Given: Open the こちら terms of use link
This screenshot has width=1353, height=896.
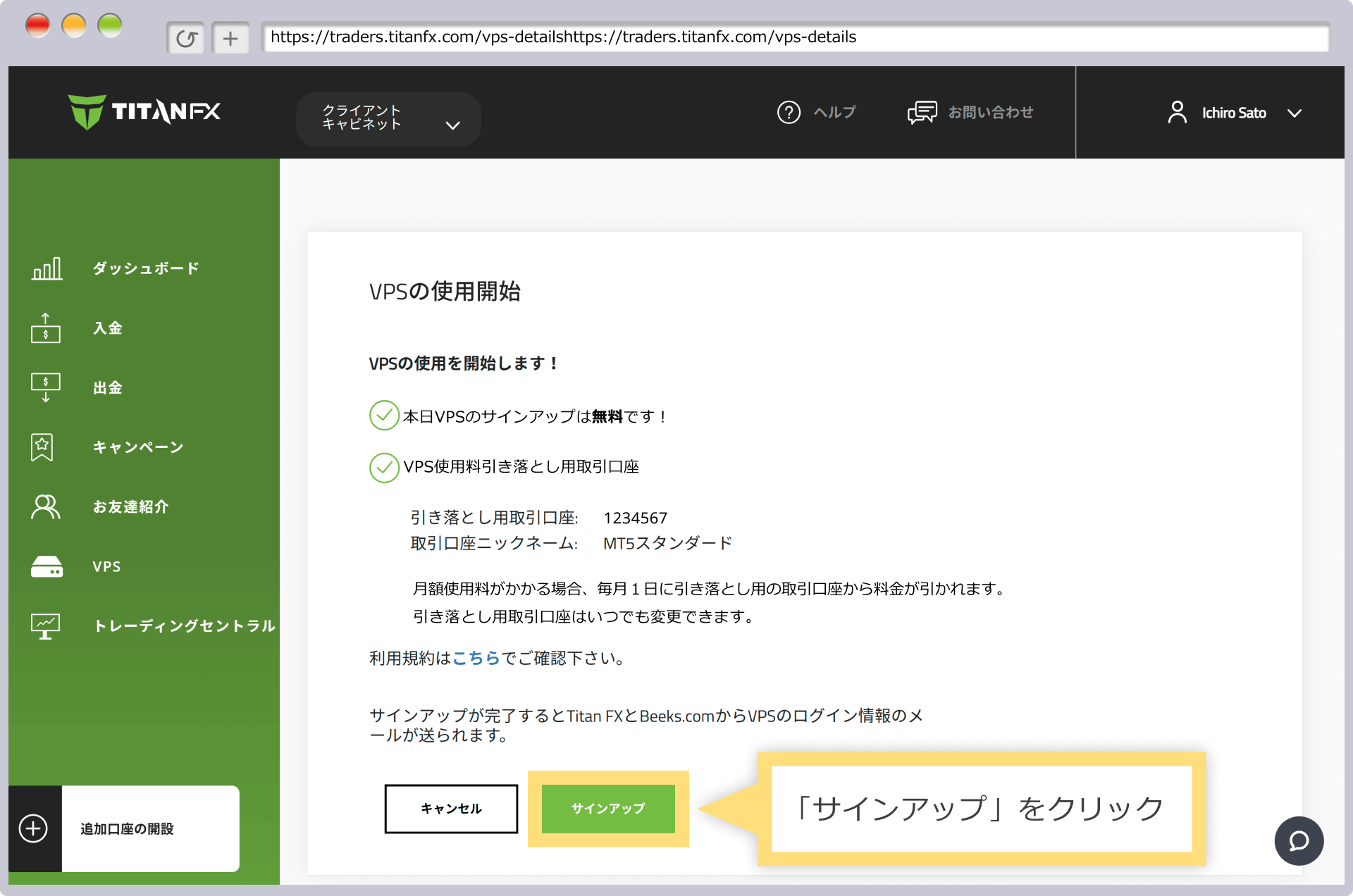Looking at the screenshot, I should pyautogui.click(x=476, y=658).
